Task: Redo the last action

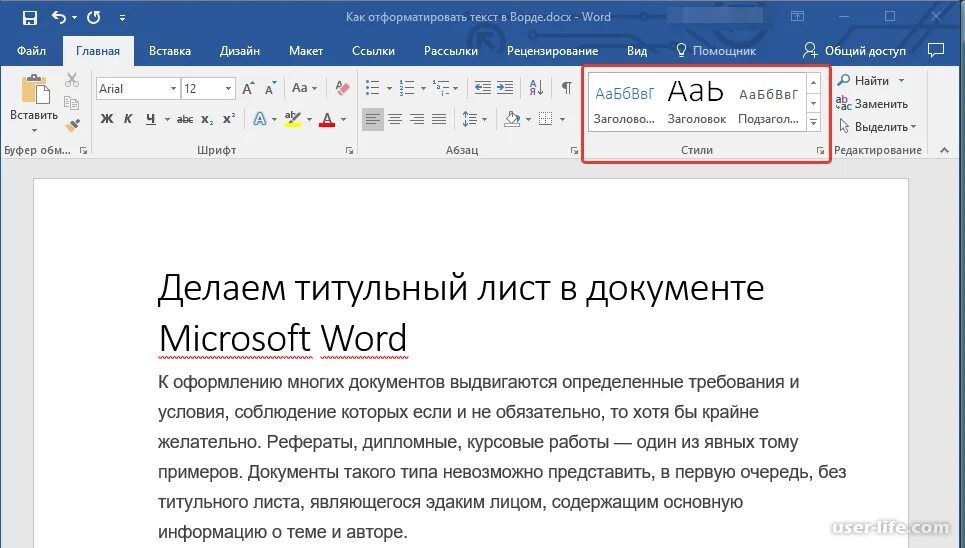Action: 94,17
